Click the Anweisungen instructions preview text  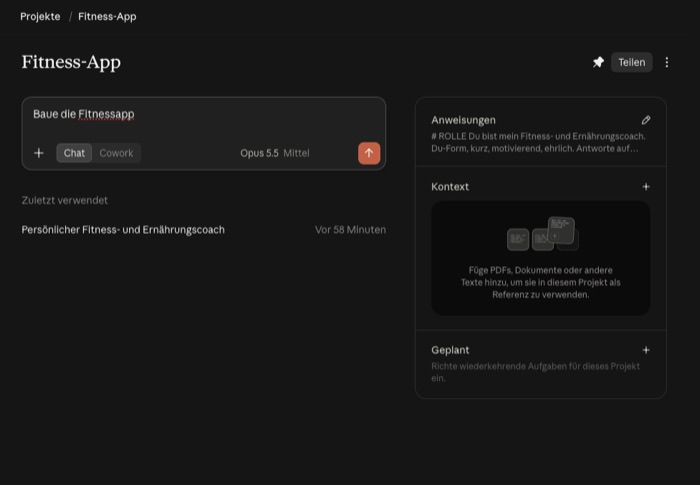click(538, 142)
